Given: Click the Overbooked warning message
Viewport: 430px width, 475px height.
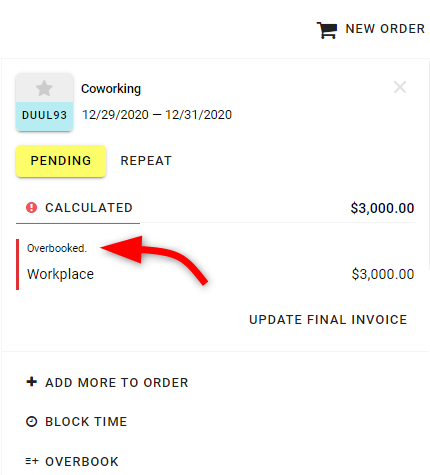Looking at the screenshot, I should pos(57,248).
